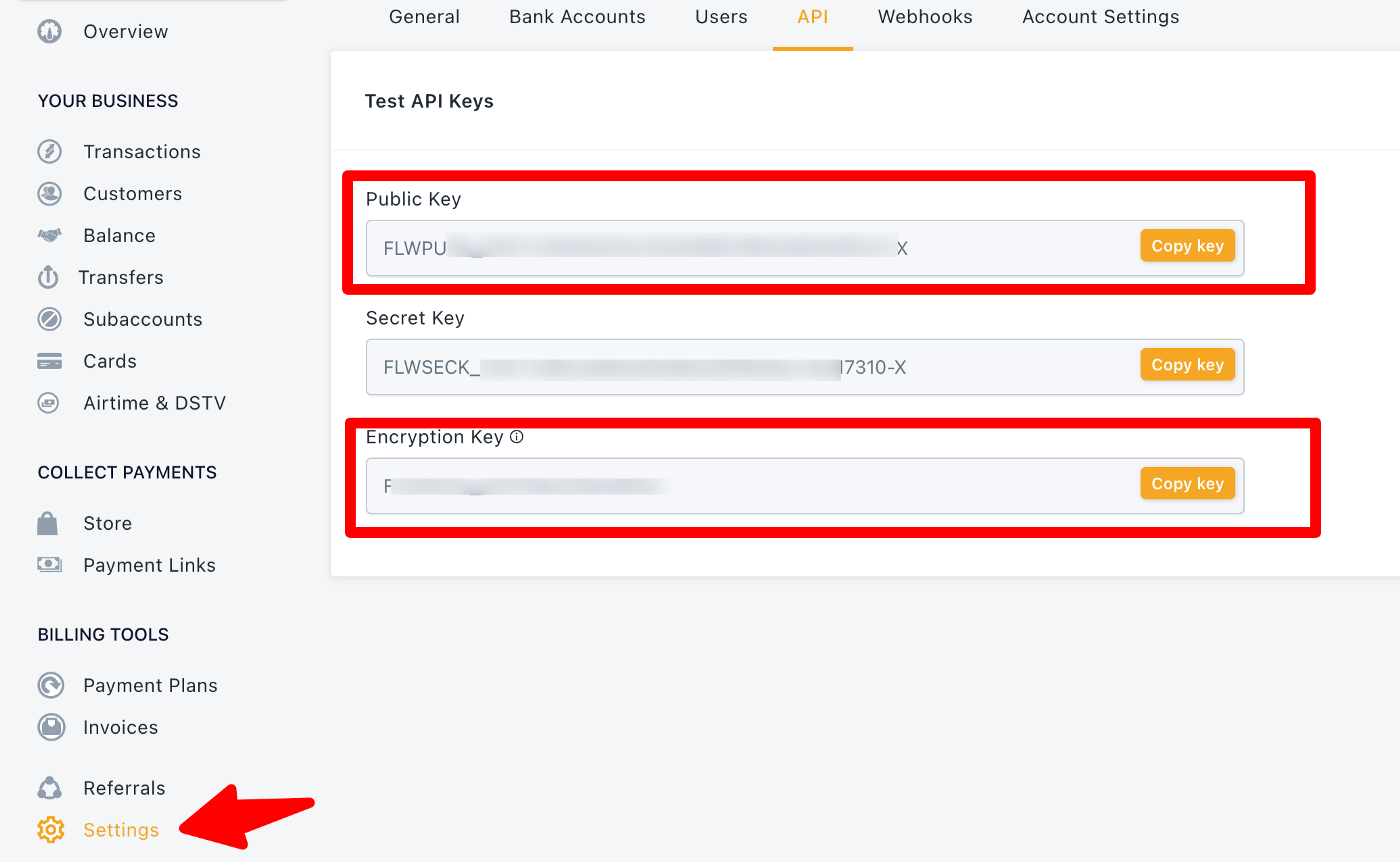
Task: Copy the Public Key
Action: (1187, 246)
